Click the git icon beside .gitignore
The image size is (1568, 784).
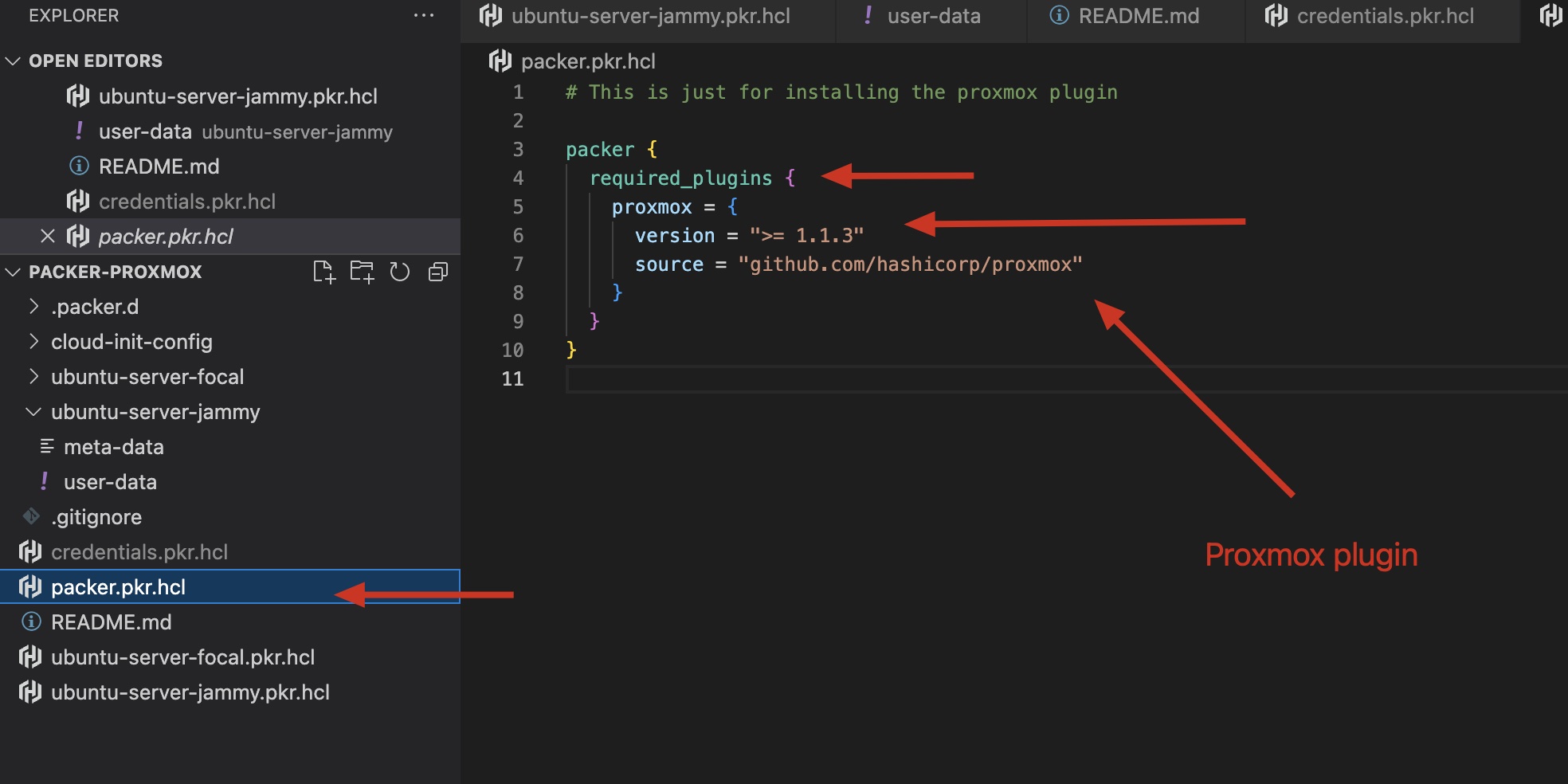click(x=31, y=516)
